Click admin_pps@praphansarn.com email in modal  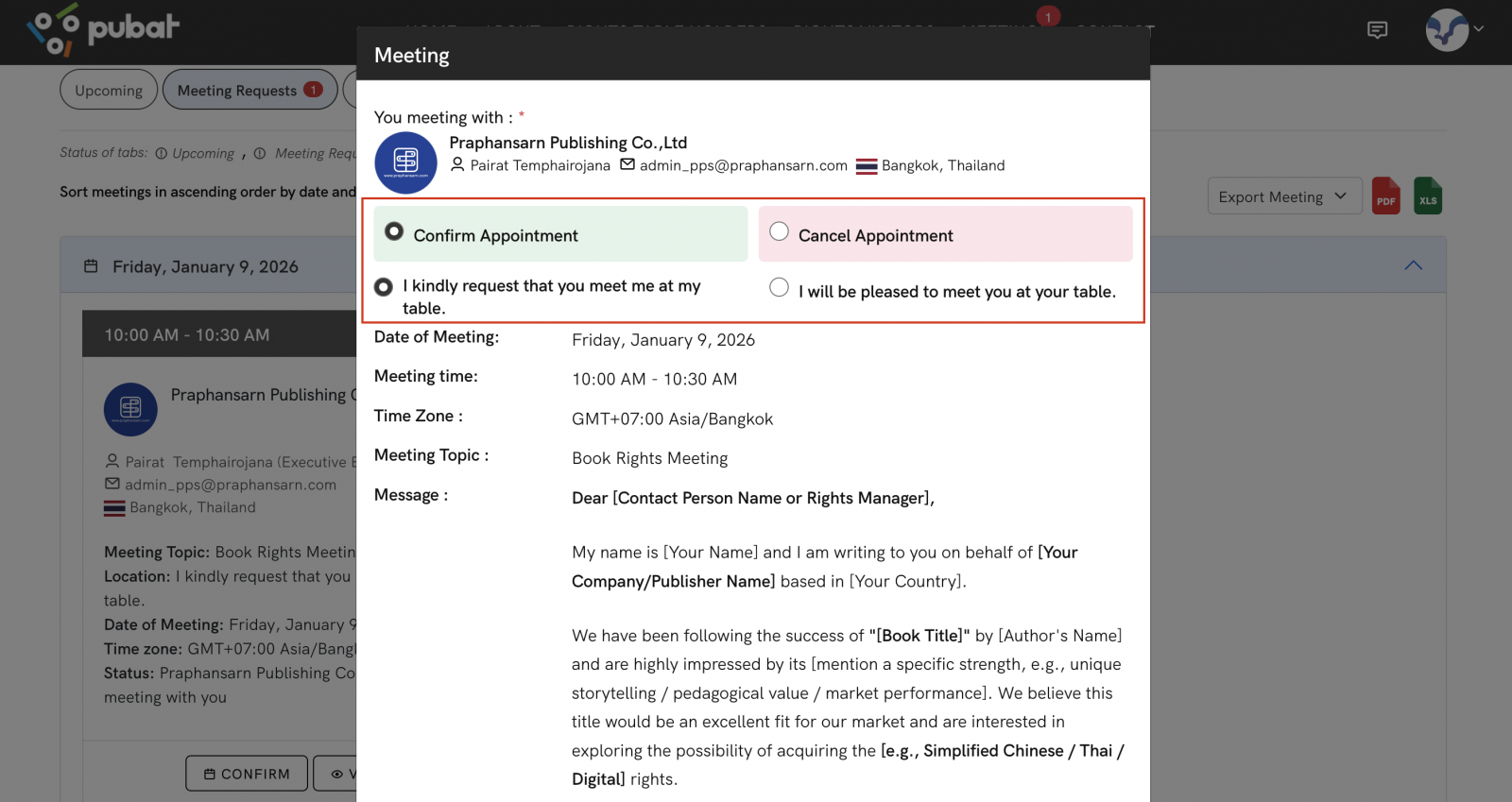743,165
